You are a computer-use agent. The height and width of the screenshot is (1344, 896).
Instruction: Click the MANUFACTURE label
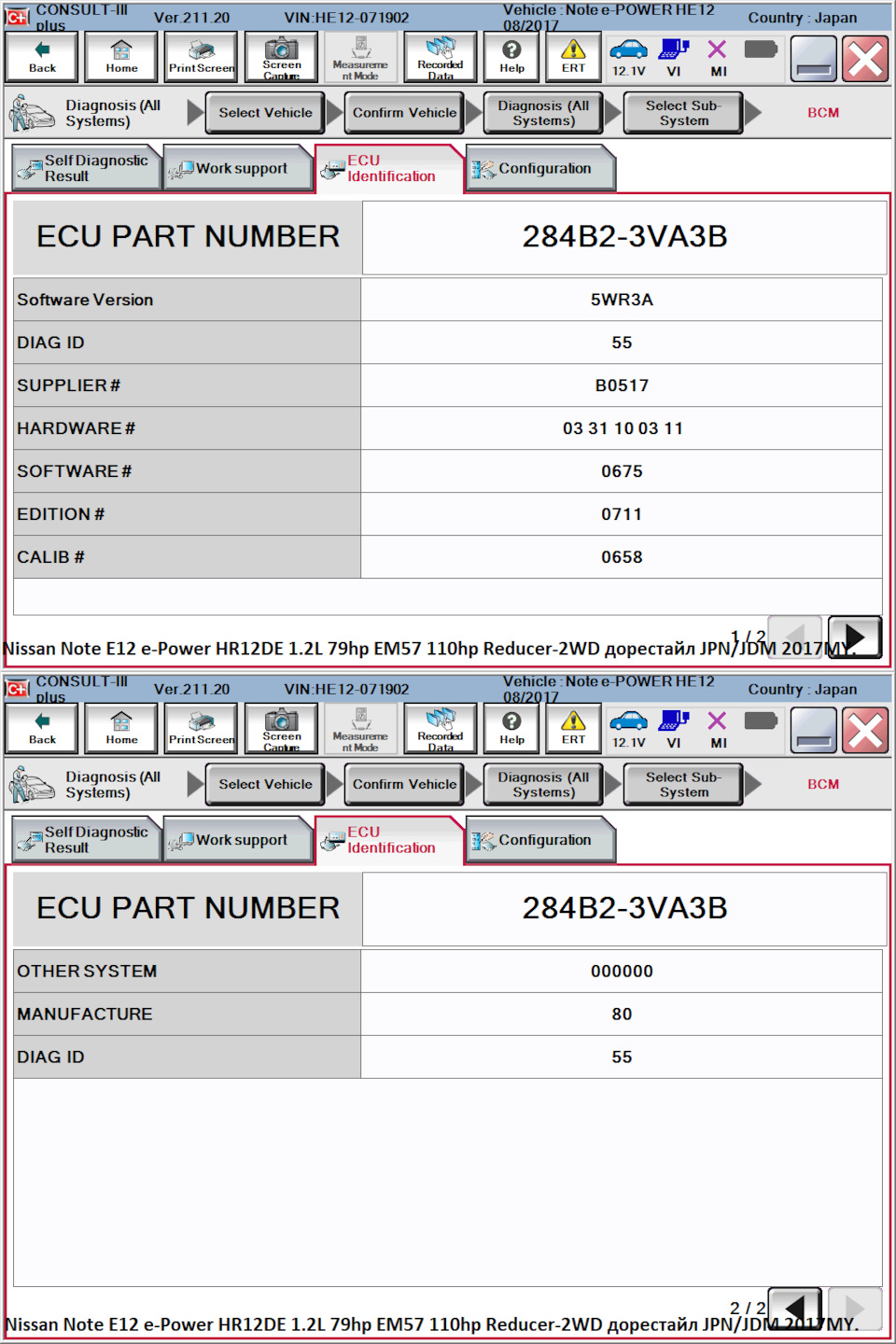[84, 1015]
